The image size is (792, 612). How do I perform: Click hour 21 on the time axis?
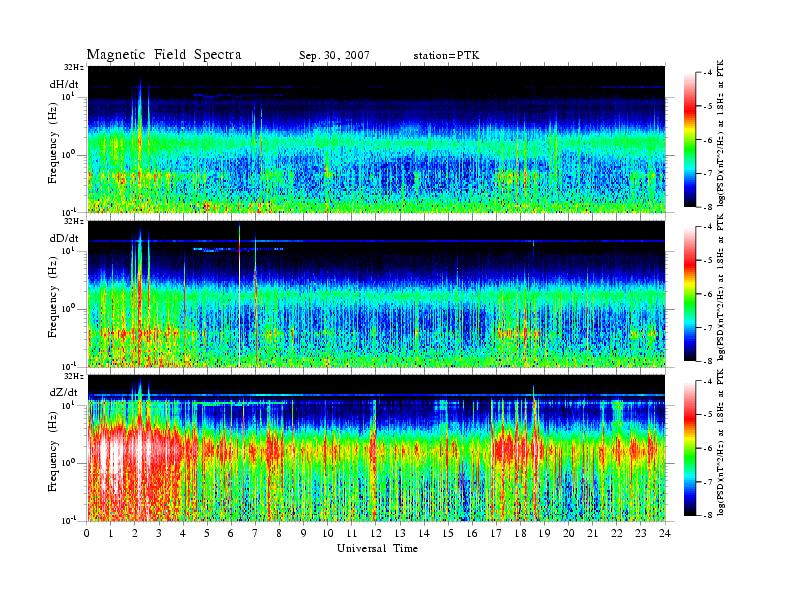coord(592,534)
